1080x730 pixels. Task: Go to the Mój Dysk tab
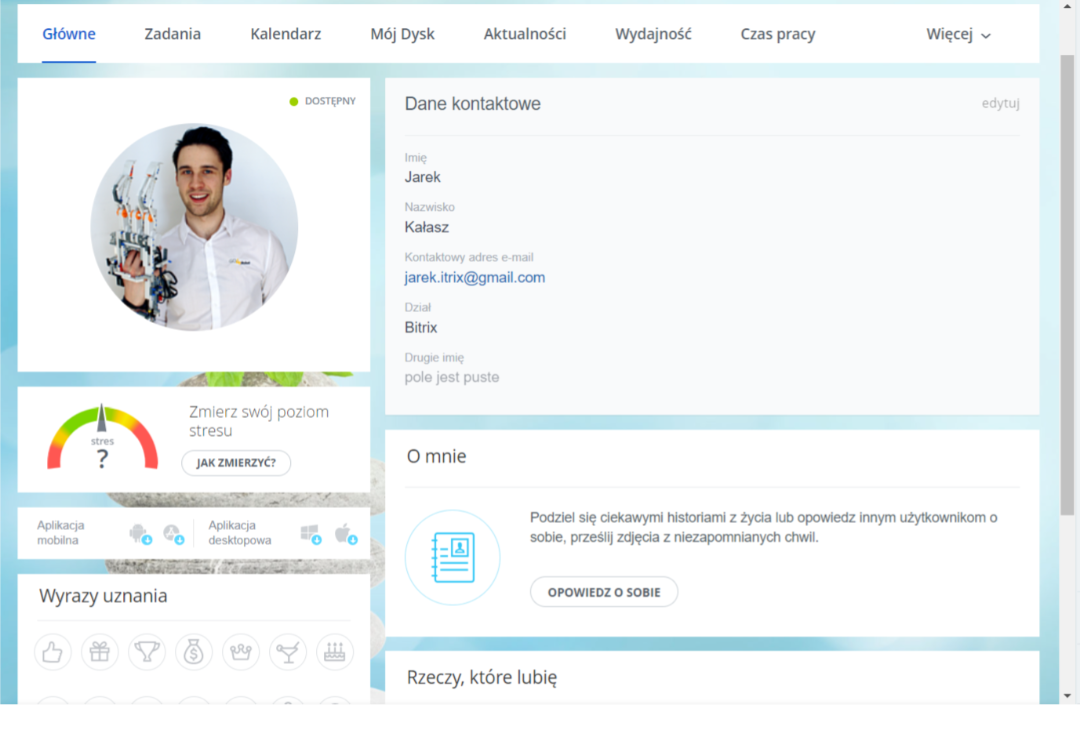pyautogui.click(x=402, y=34)
